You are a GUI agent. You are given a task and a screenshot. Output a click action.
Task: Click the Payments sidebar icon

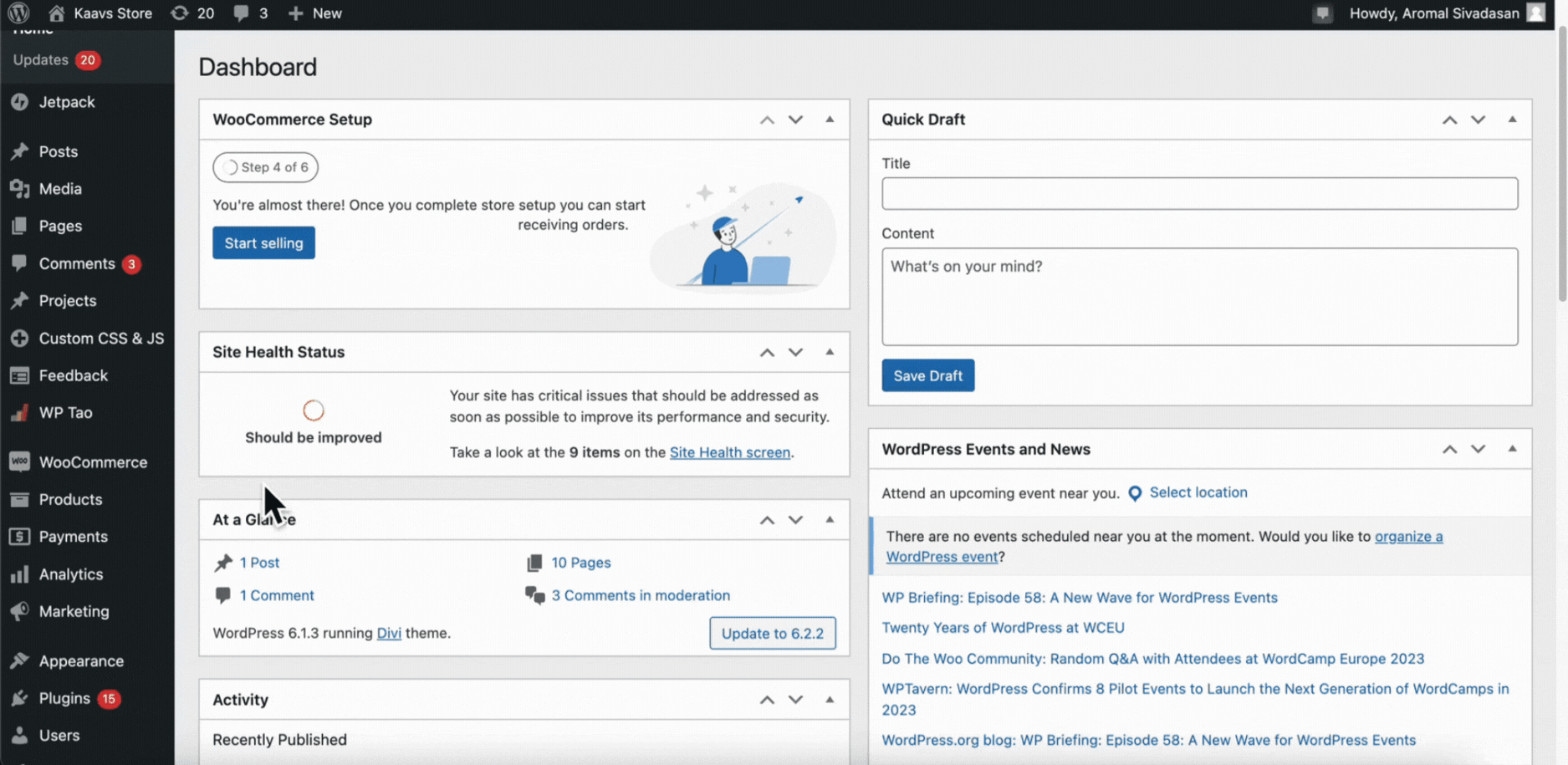(x=19, y=537)
